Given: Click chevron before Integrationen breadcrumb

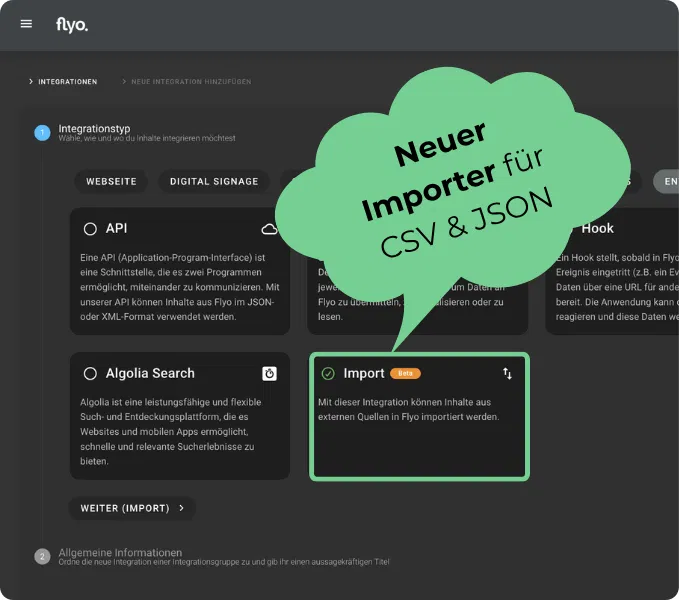Looking at the screenshot, I should tap(31, 81).
